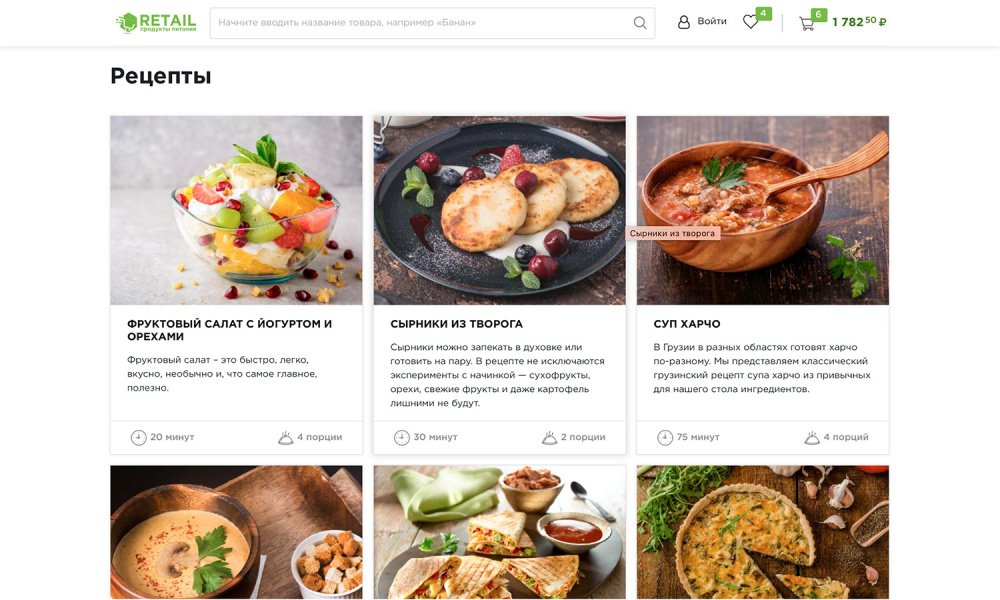The height and width of the screenshot is (600, 1000).
Task: Click the clock icon beside 30 минут
Action: [402, 437]
